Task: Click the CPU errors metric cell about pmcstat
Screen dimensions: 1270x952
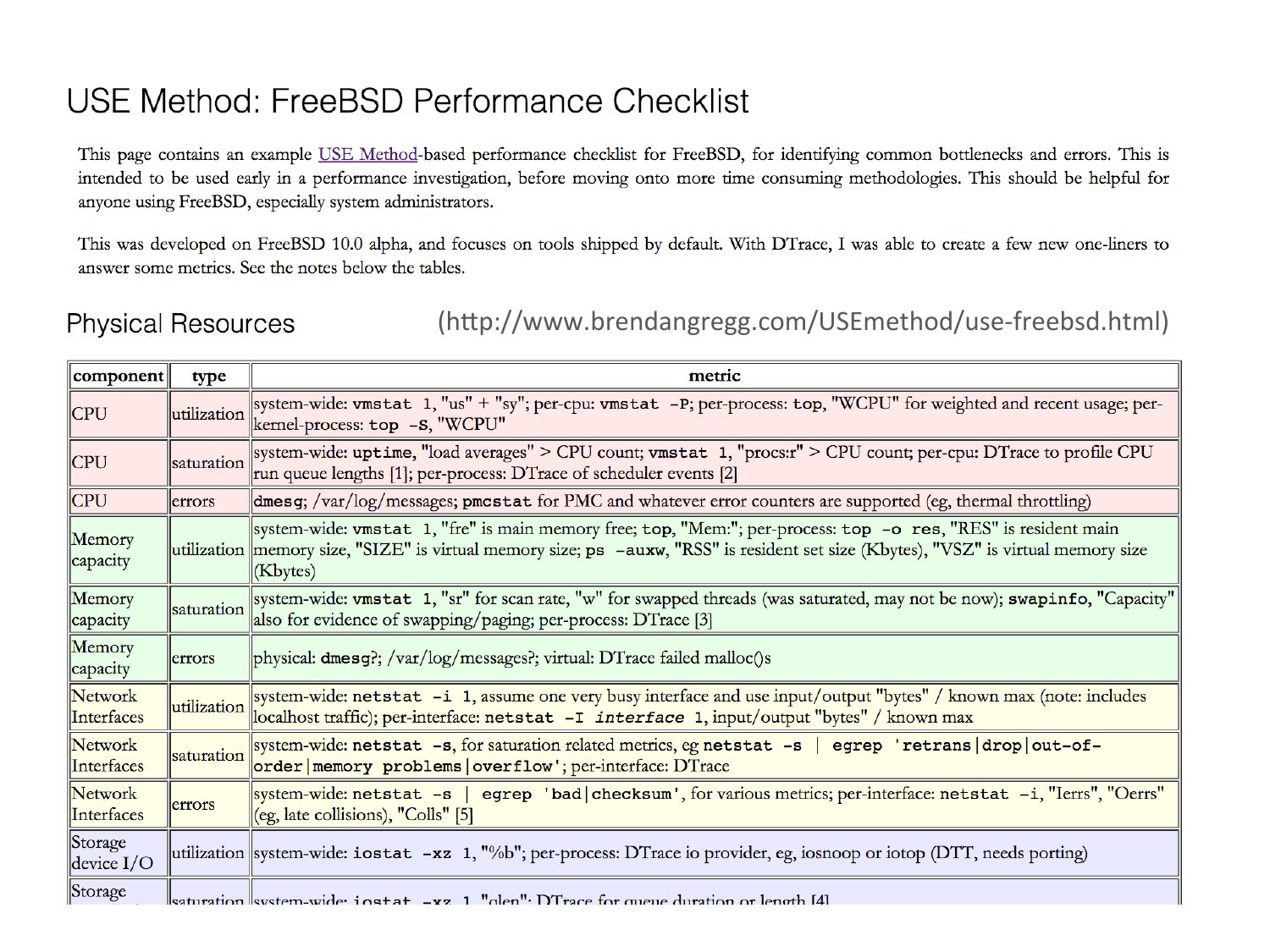Action: tap(672, 501)
